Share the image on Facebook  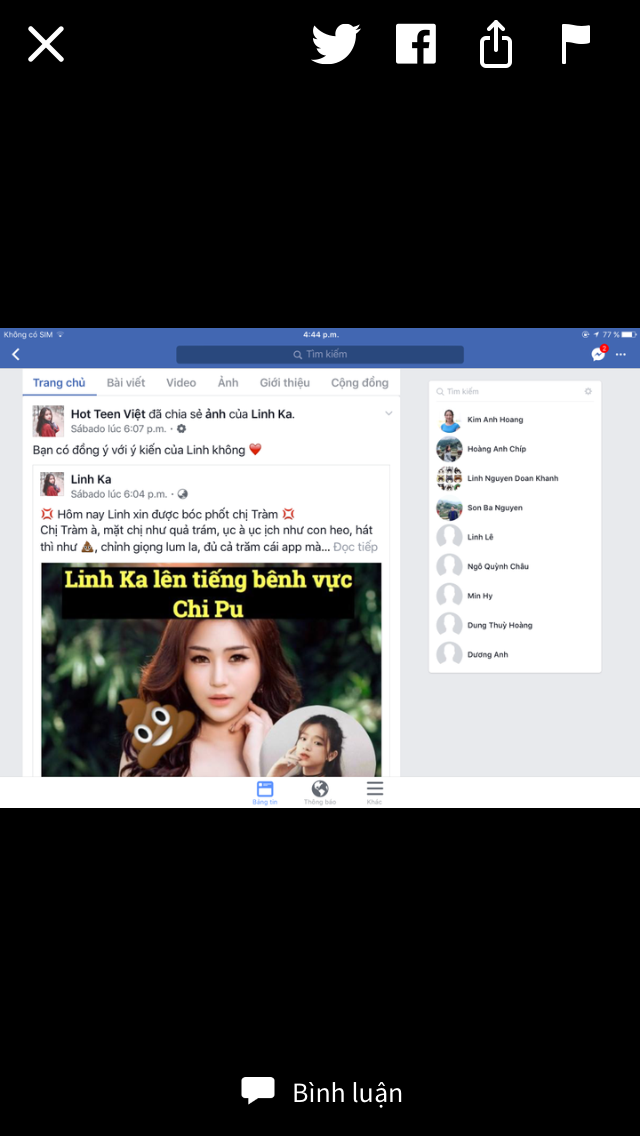click(x=415, y=44)
